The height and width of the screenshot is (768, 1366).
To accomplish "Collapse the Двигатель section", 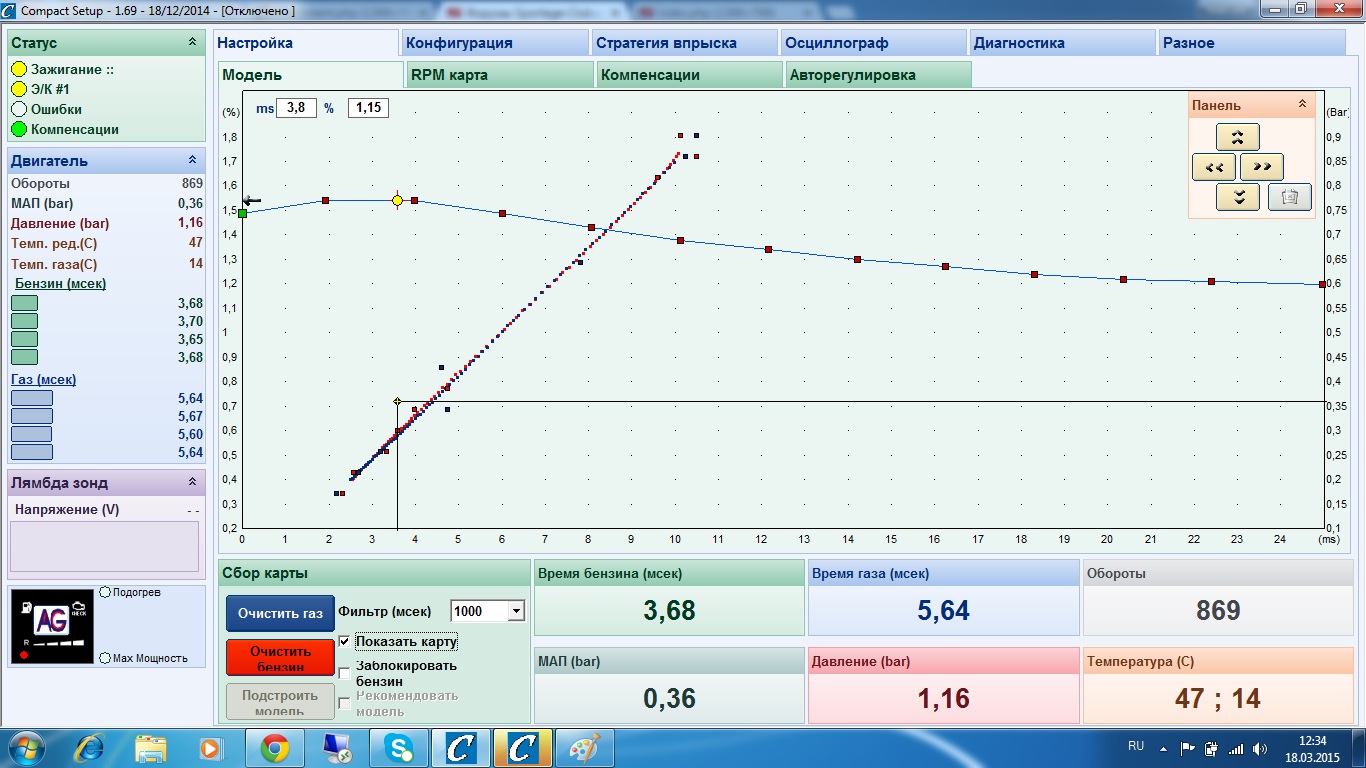I will pos(192,160).
